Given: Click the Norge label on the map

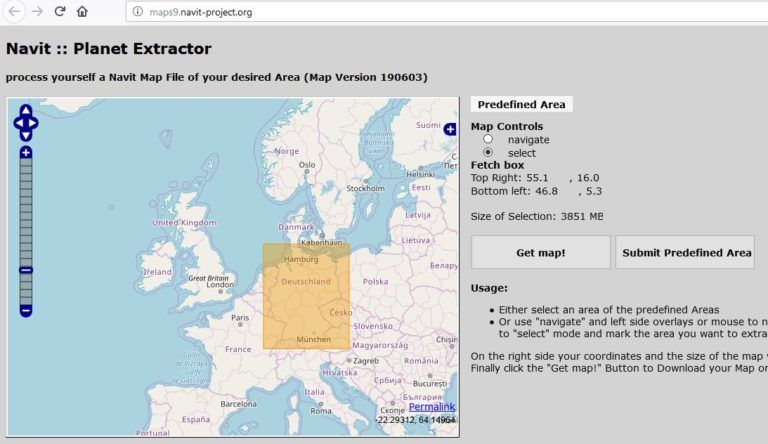Looking at the screenshot, I should [287, 151].
